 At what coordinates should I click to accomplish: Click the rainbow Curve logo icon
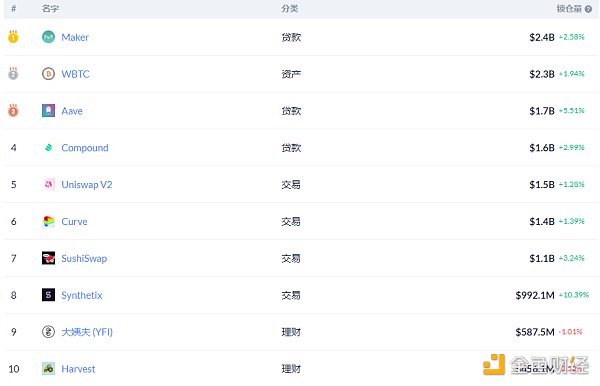(x=48, y=221)
